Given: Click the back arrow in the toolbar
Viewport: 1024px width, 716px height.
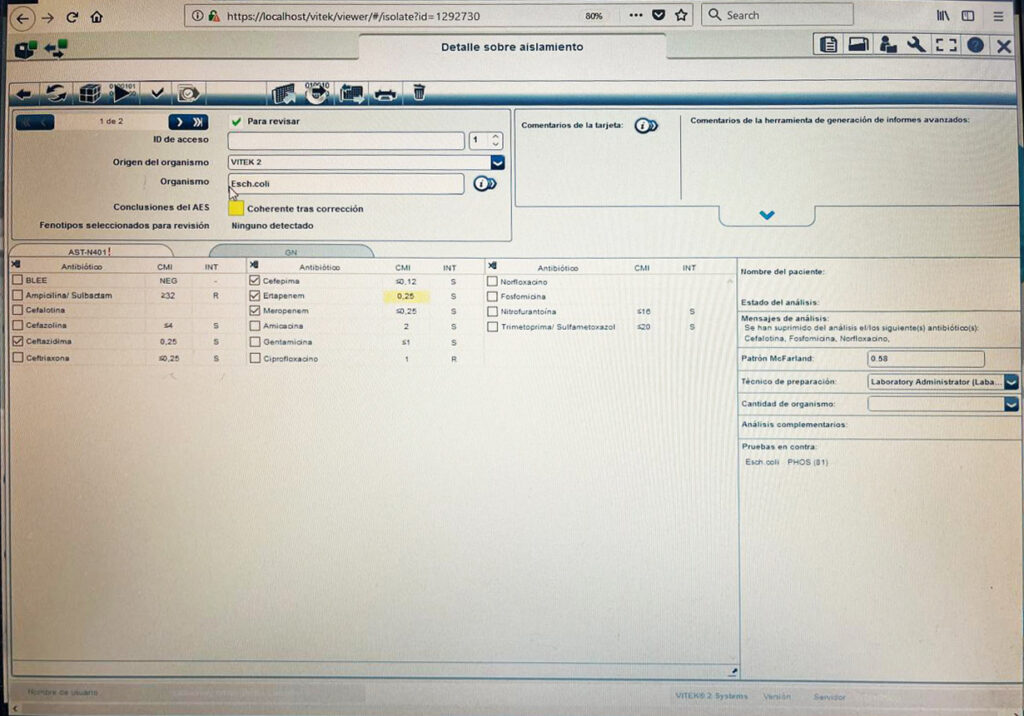Looking at the screenshot, I should pos(23,93).
